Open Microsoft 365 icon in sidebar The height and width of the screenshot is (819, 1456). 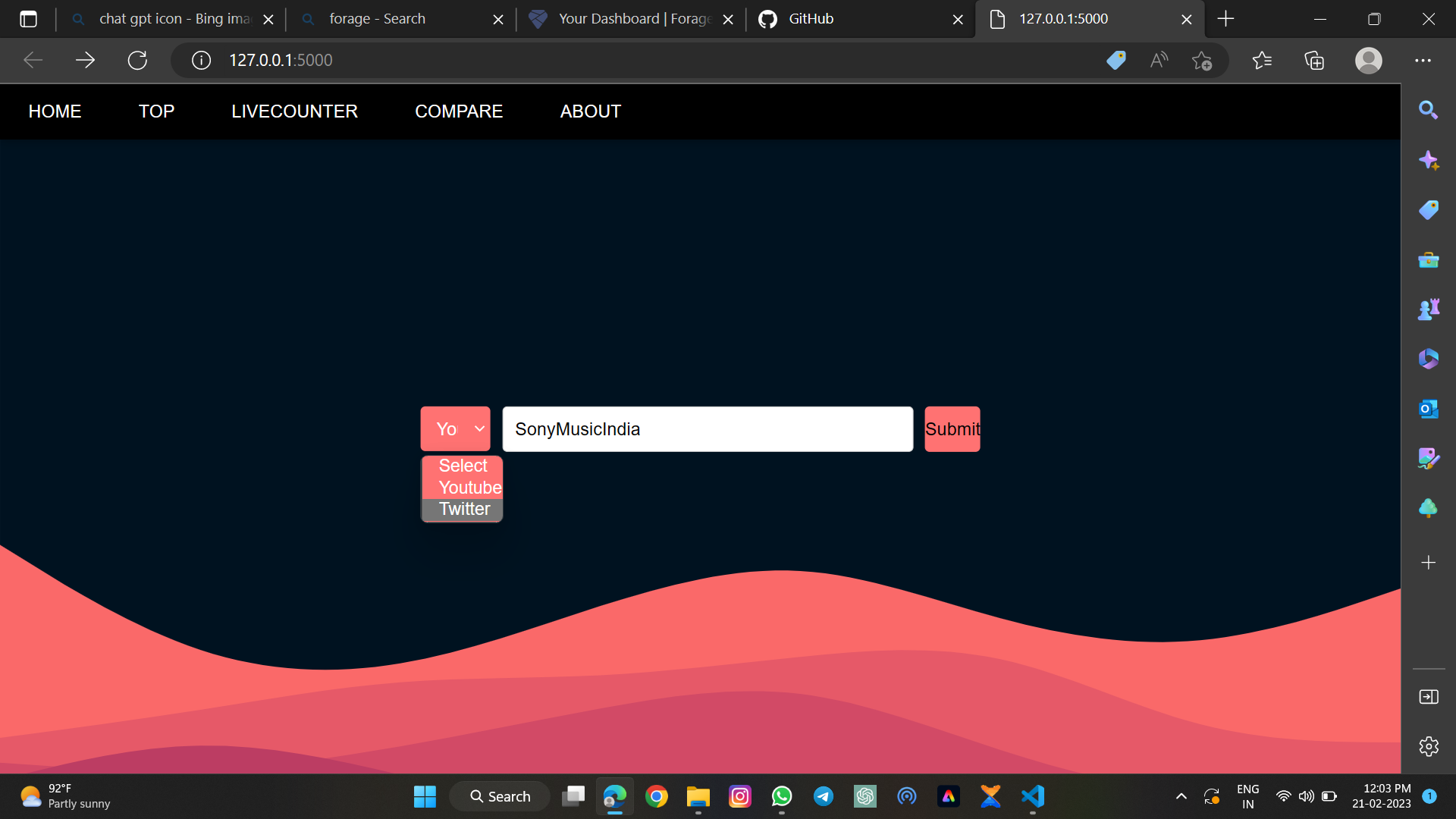1429,359
